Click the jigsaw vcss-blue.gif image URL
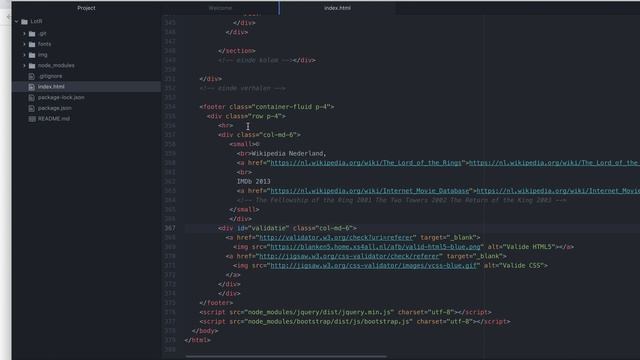Viewport: 640px width, 360px height. point(373,266)
